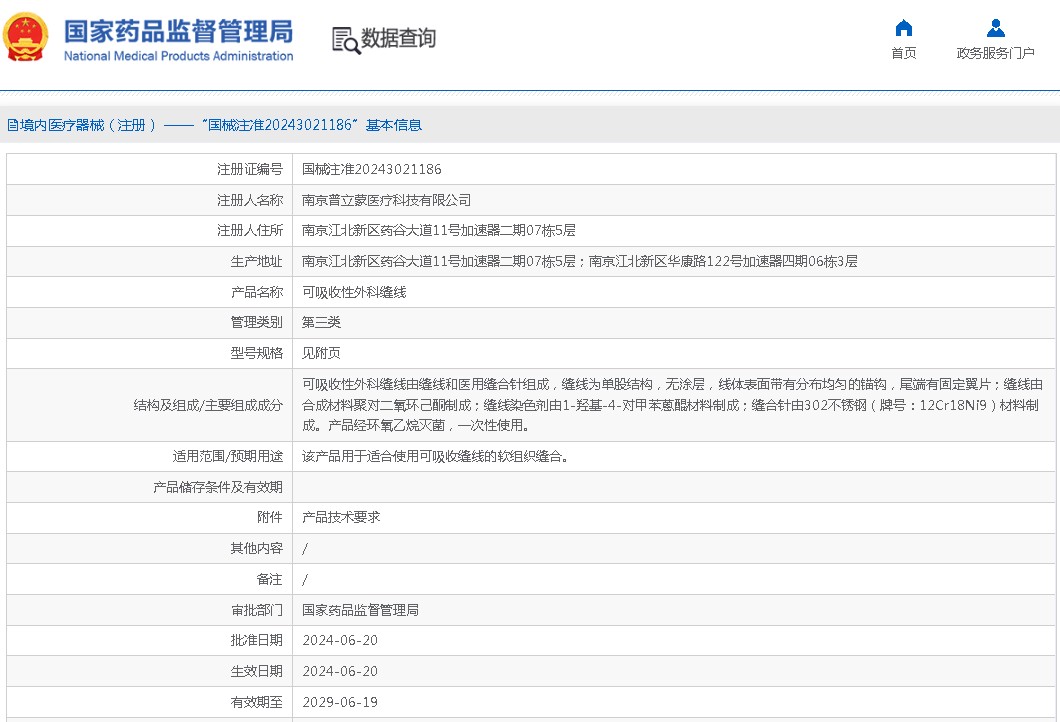Screen dimensions: 1060x722
Task: Select product name 可吸收性外科缝线
Action: point(354,292)
